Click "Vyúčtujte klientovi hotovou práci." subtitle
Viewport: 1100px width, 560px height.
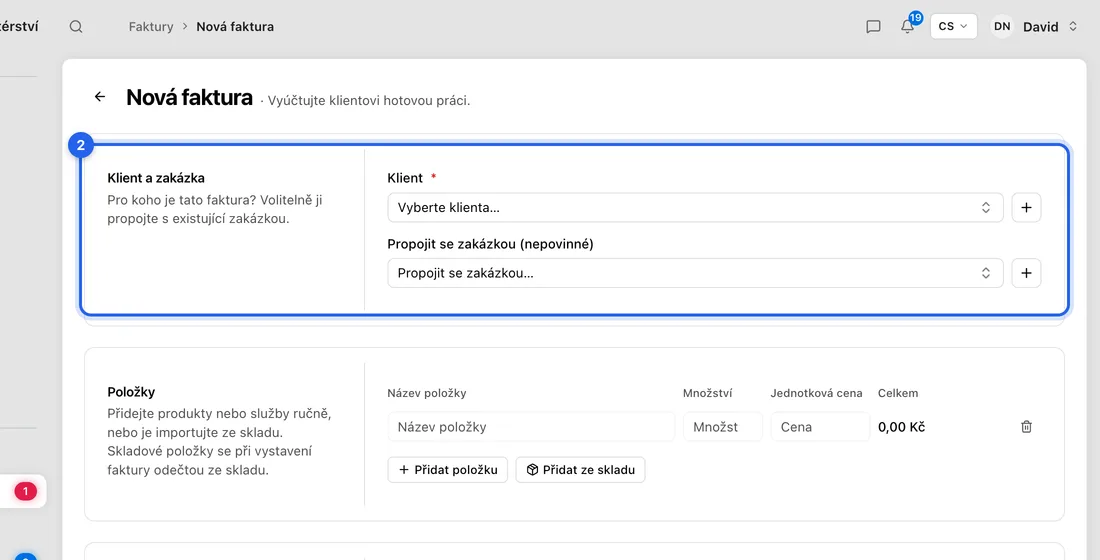pyautogui.click(x=369, y=100)
